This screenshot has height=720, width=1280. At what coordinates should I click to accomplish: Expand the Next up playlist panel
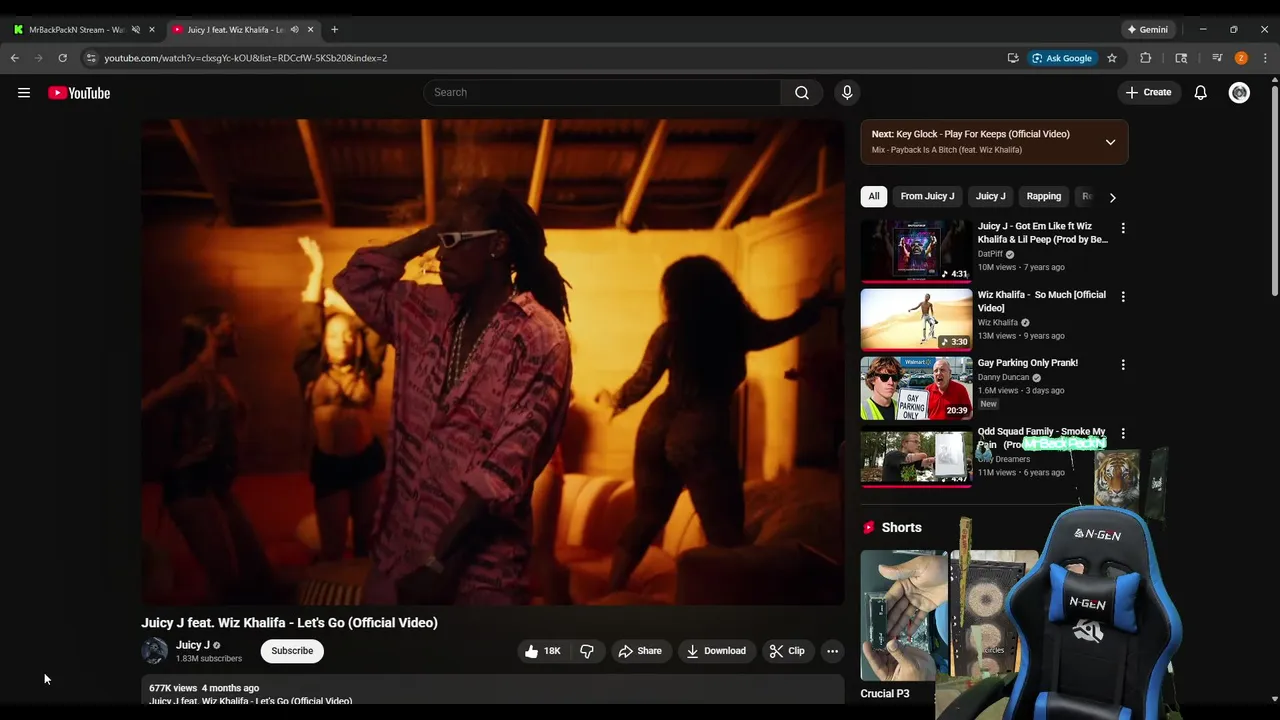[x=1110, y=142]
